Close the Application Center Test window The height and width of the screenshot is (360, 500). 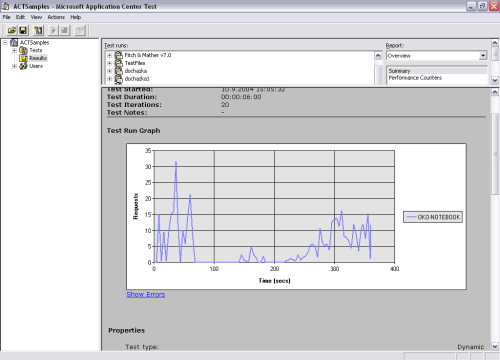494,6
